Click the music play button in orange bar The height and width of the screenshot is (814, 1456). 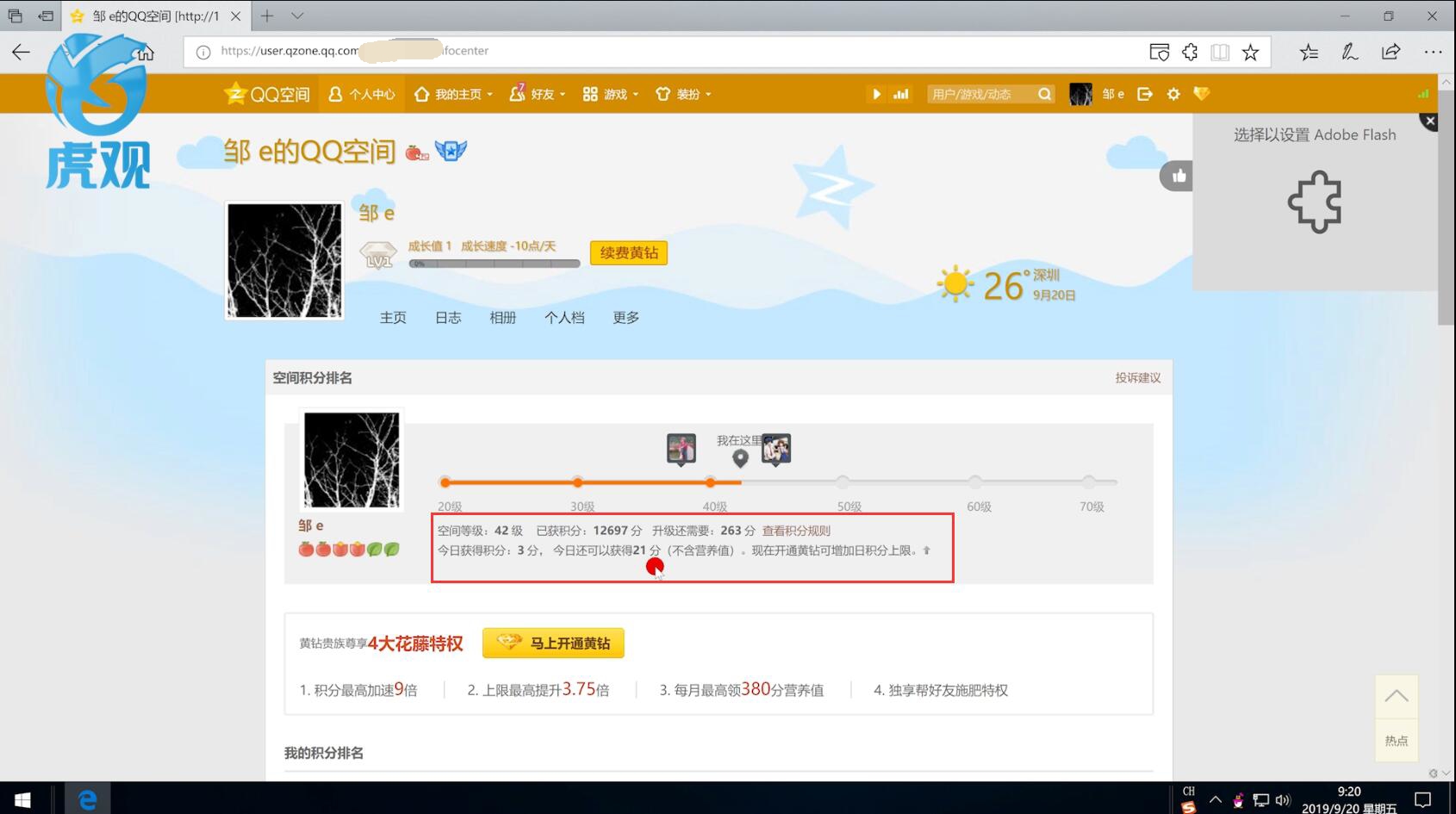(876, 94)
